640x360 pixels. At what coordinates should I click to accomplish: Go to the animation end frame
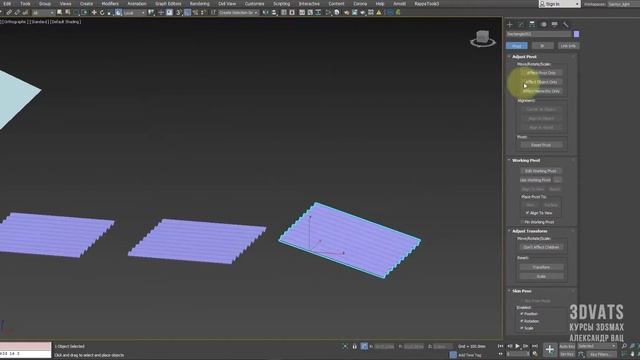(535, 346)
